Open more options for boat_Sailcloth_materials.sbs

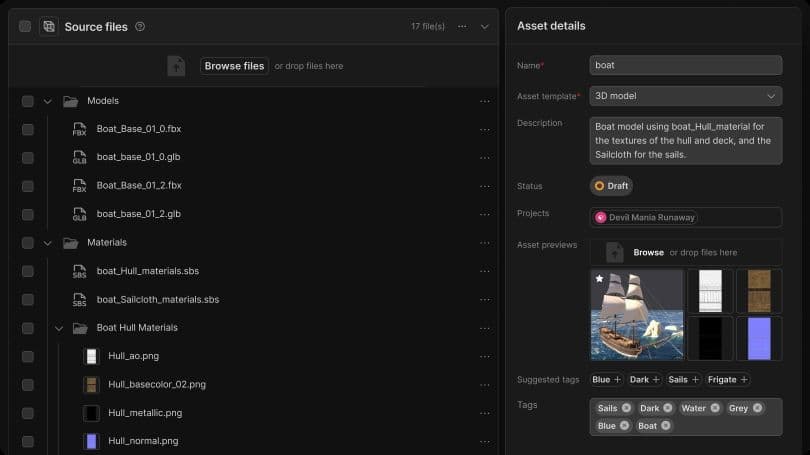pyautogui.click(x=485, y=300)
